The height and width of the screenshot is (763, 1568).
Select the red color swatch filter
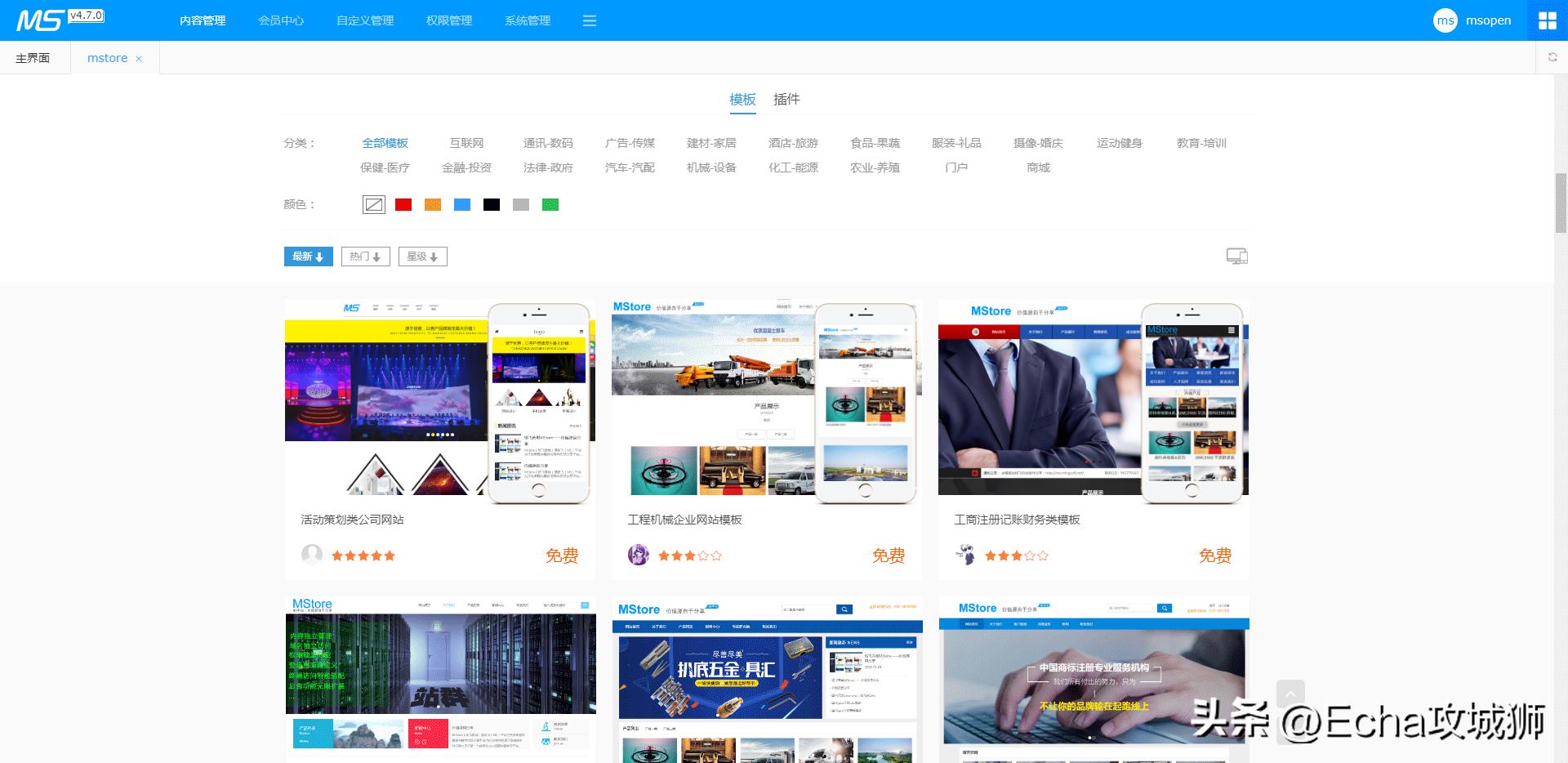pos(403,204)
